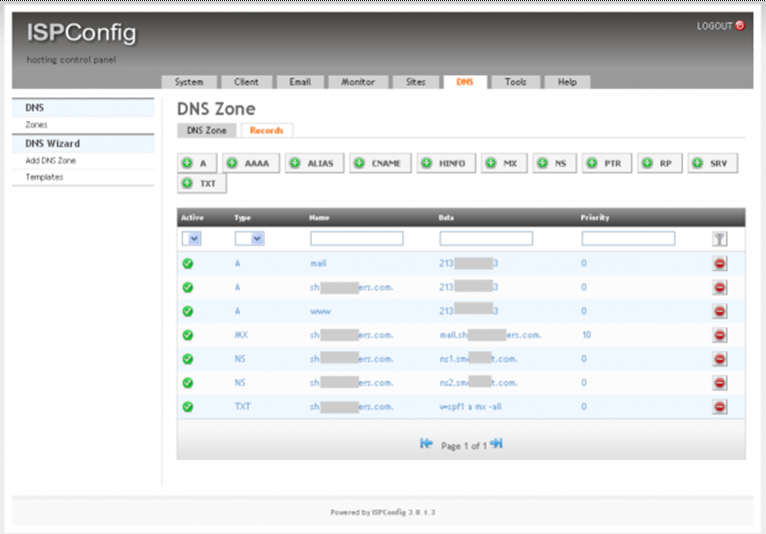
Task: Delete the ns2 NS record
Action: coord(720,383)
